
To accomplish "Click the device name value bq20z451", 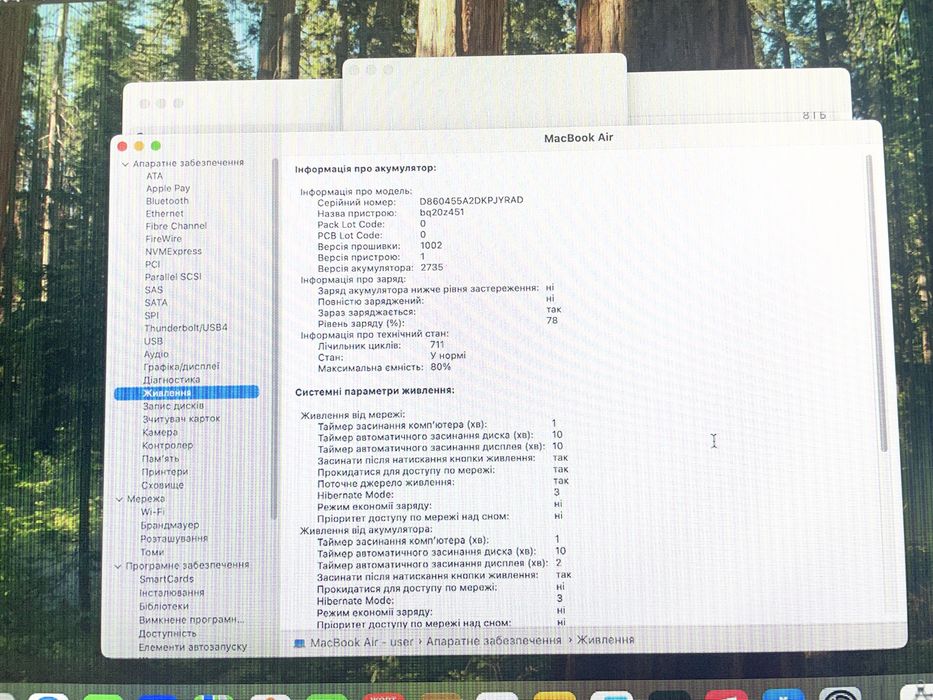I will point(442,212).
